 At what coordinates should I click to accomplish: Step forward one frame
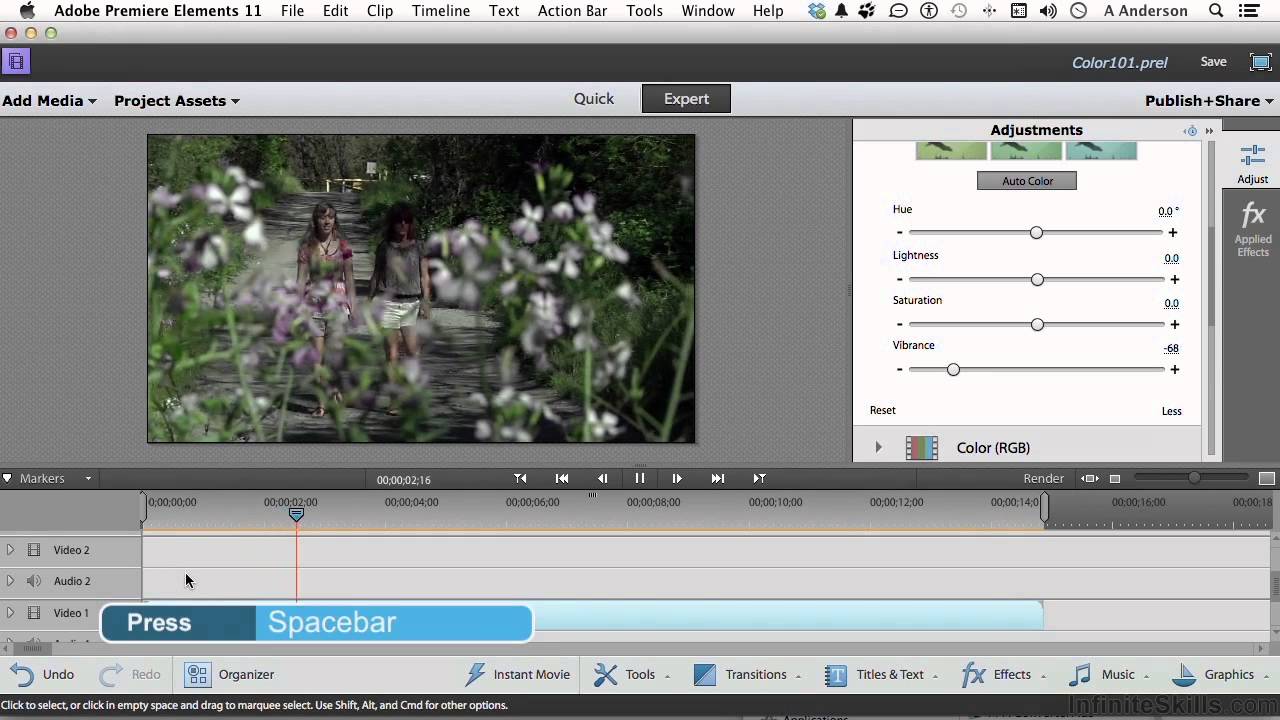(x=677, y=479)
